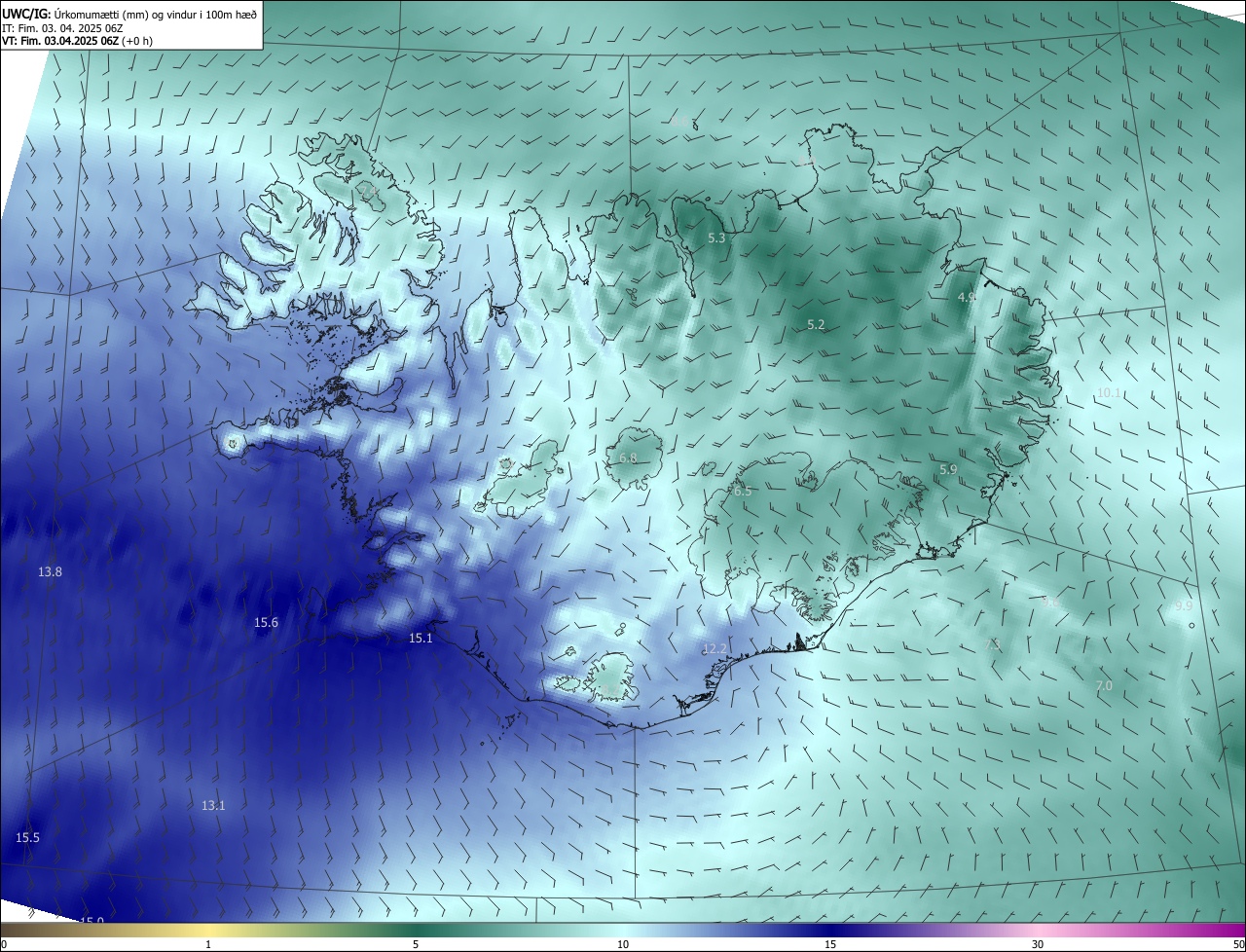Click the 9.6 value label
This screenshot has width=1246, height=952.
coord(1049,604)
